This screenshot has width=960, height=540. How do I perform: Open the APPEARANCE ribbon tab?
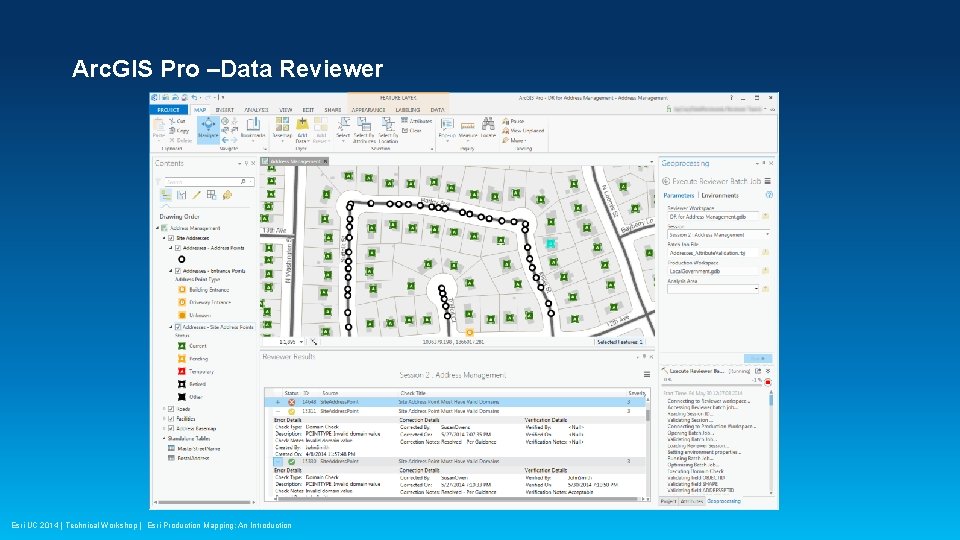[x=369, y=110]
